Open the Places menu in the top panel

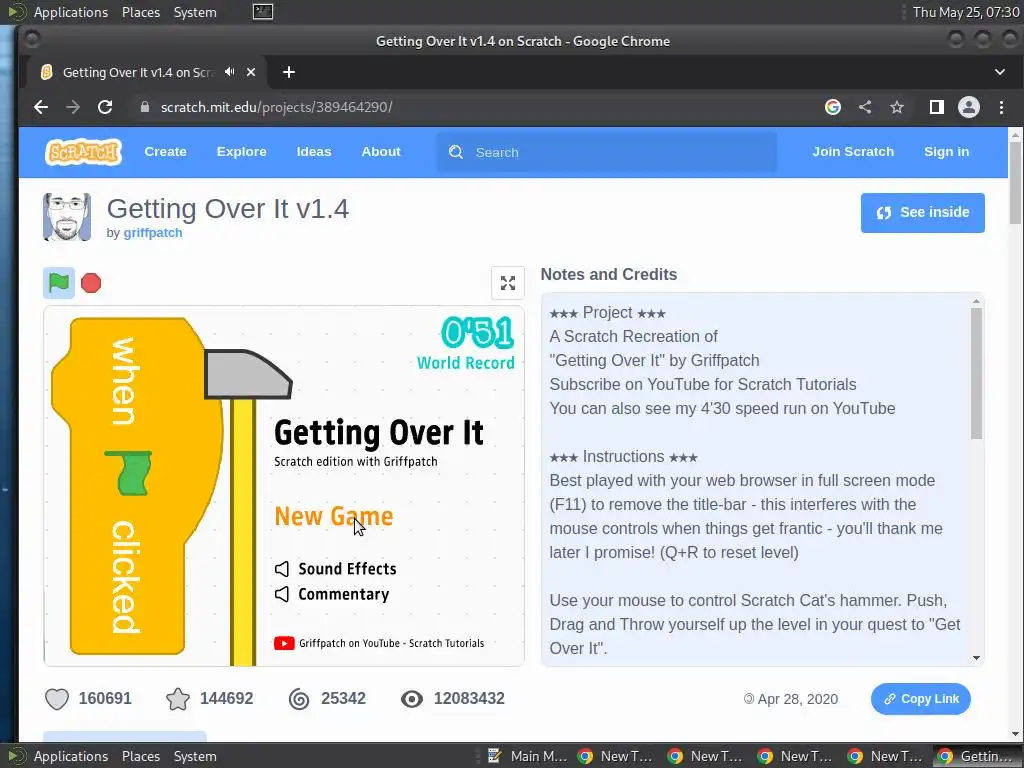(x=140, y=12)
